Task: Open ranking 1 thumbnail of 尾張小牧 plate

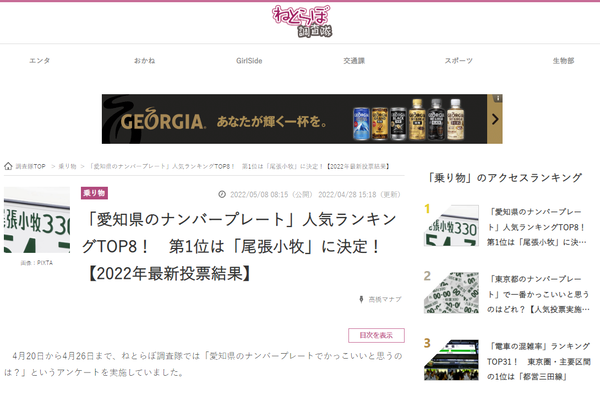Action: pyautogui.click(x=452, y=225)
